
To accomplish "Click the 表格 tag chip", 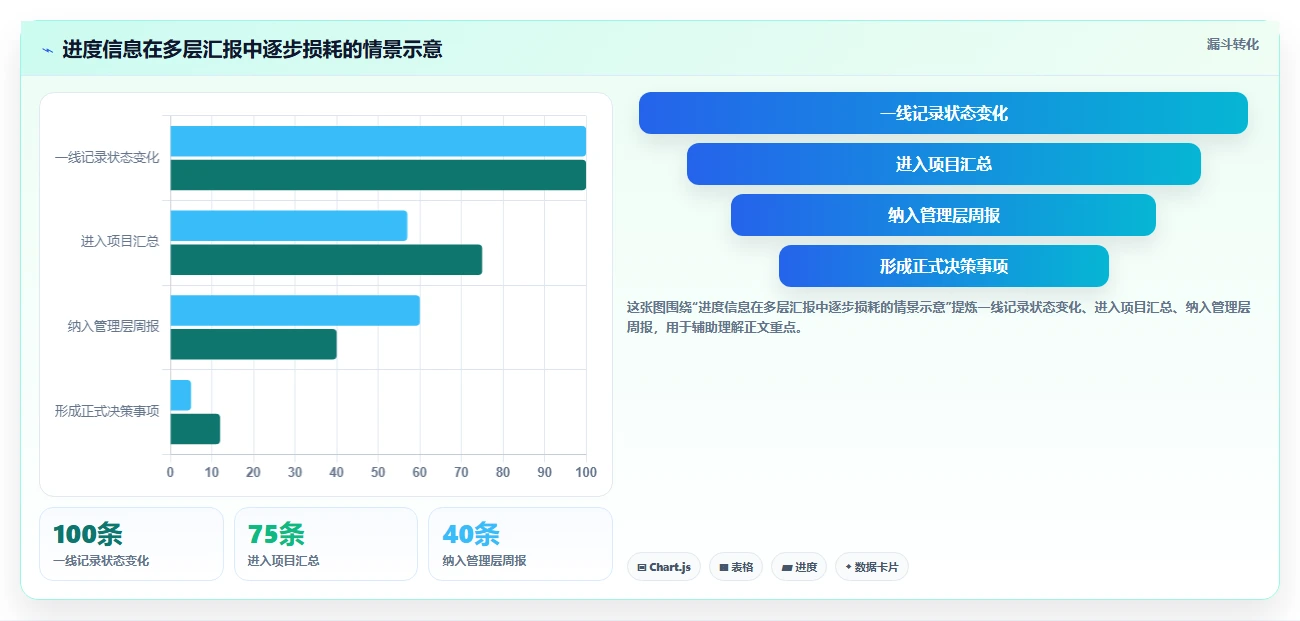I will 736,567.
